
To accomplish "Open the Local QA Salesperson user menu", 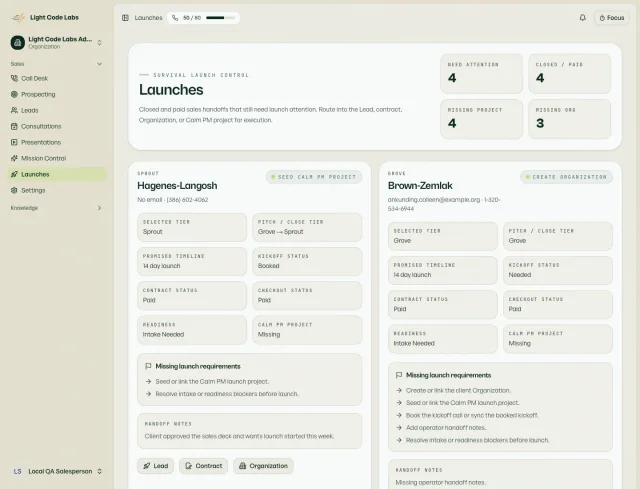I will (x=57, y=471).
